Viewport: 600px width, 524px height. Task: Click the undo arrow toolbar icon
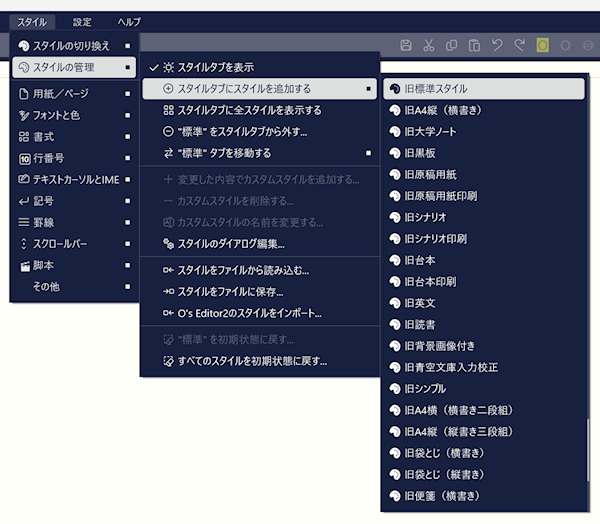pyautogui.click(x=497, y=45)
